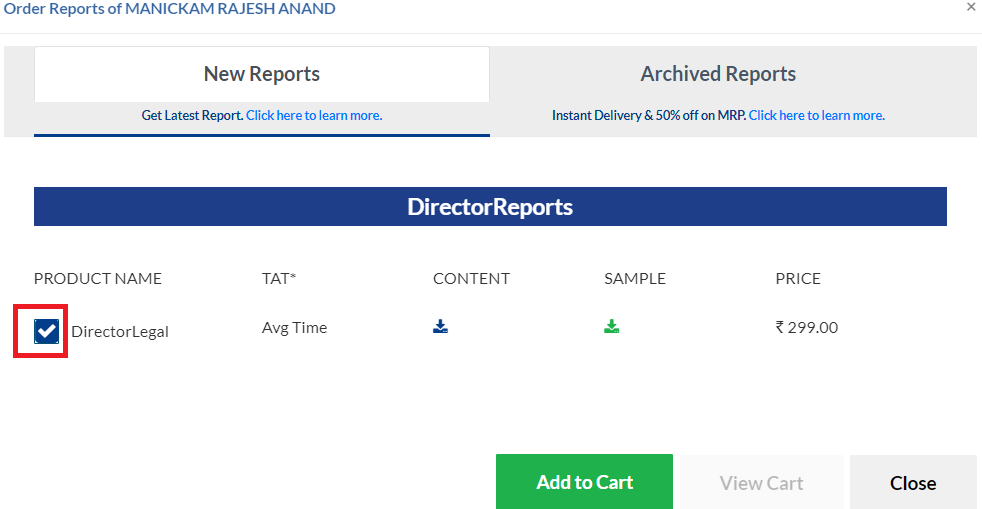The image size is (982, 509).
Task: Click the Close button at the bottom
Action: 913,482
